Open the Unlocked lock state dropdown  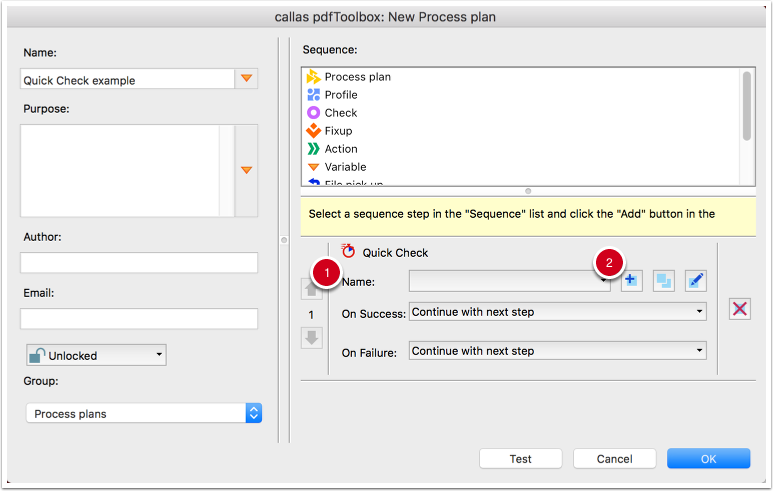tap(96, 355)
